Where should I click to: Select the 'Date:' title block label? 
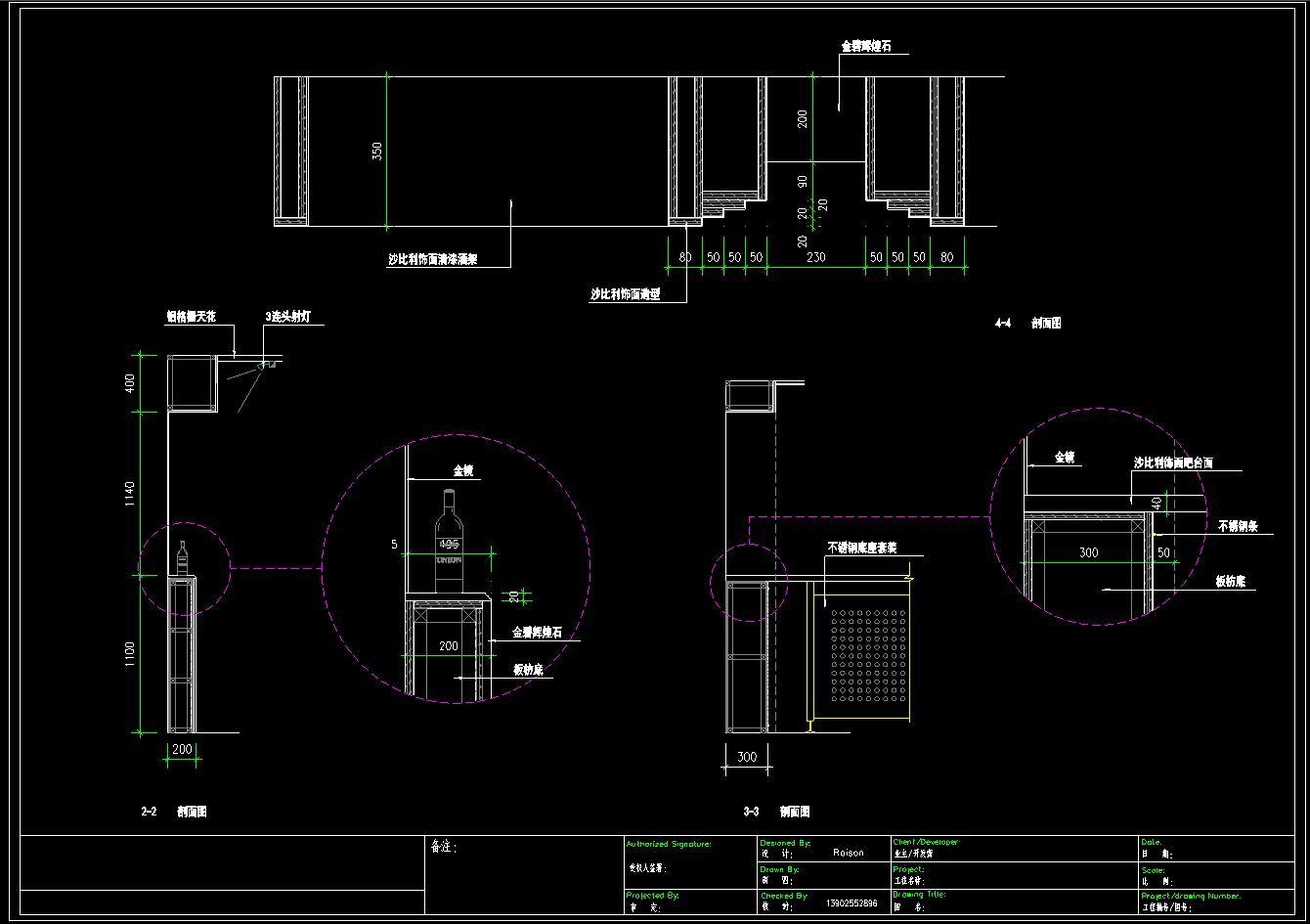click(1152, 842)
